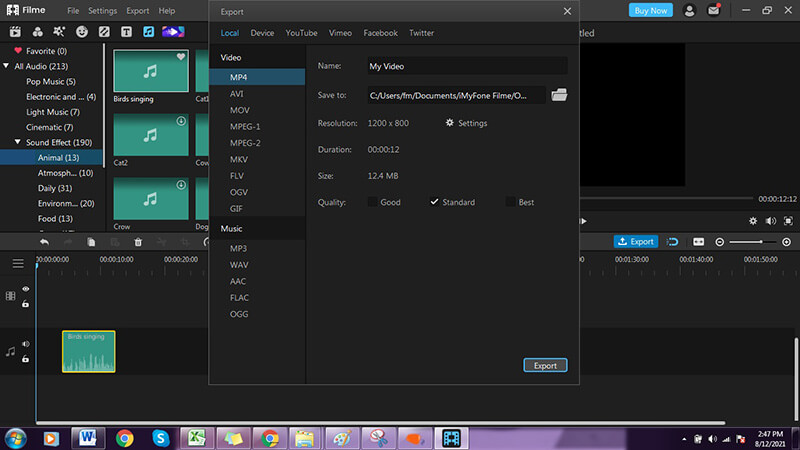Download the Cat2 sound effect
The width and height of the screenshot is (800, 450).
181,121
